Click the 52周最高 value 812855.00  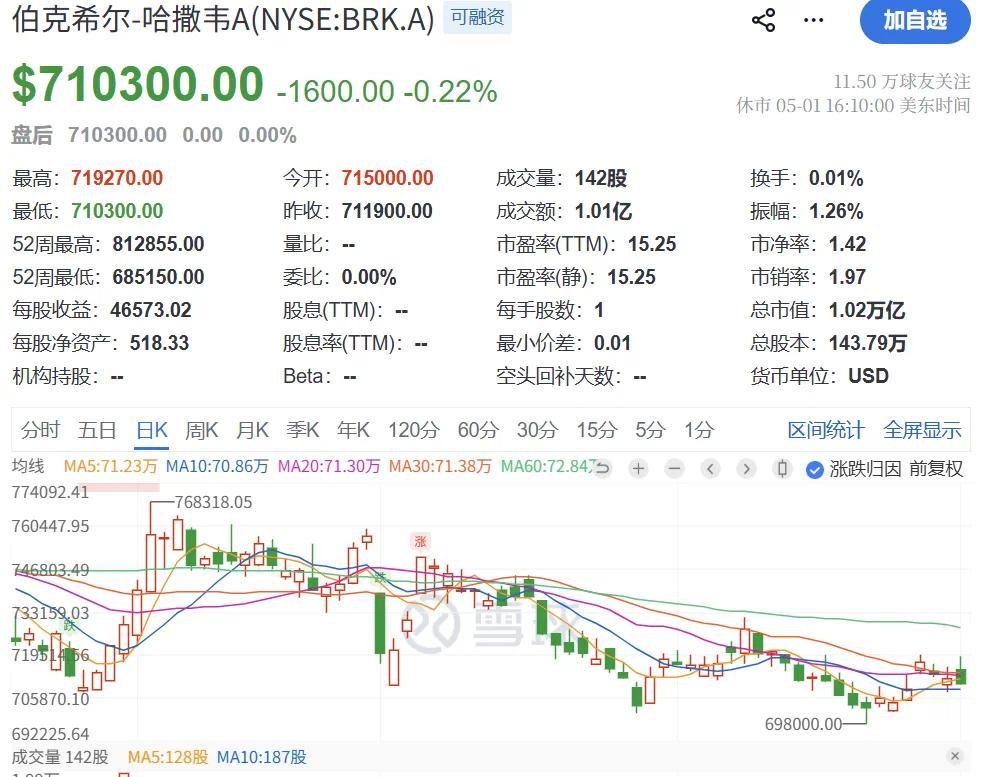[x=159, y=244]
